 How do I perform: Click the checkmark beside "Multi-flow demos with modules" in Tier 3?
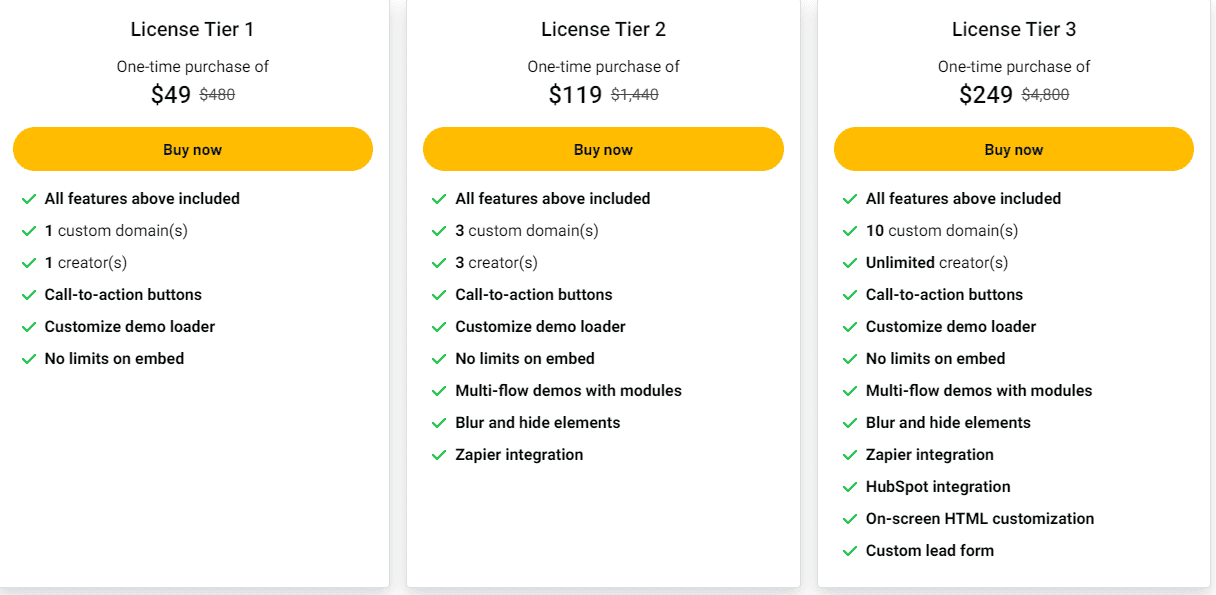tap(850, 390)
